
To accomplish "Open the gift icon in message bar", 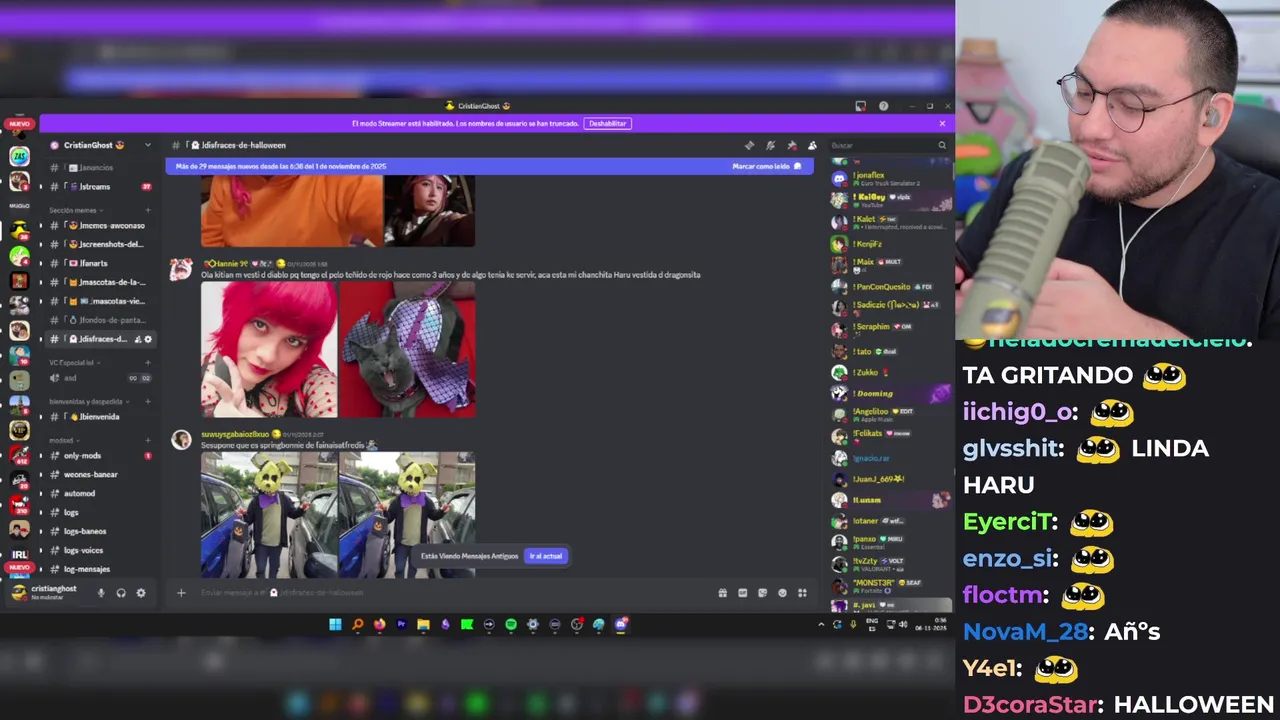I will point(722,593).
